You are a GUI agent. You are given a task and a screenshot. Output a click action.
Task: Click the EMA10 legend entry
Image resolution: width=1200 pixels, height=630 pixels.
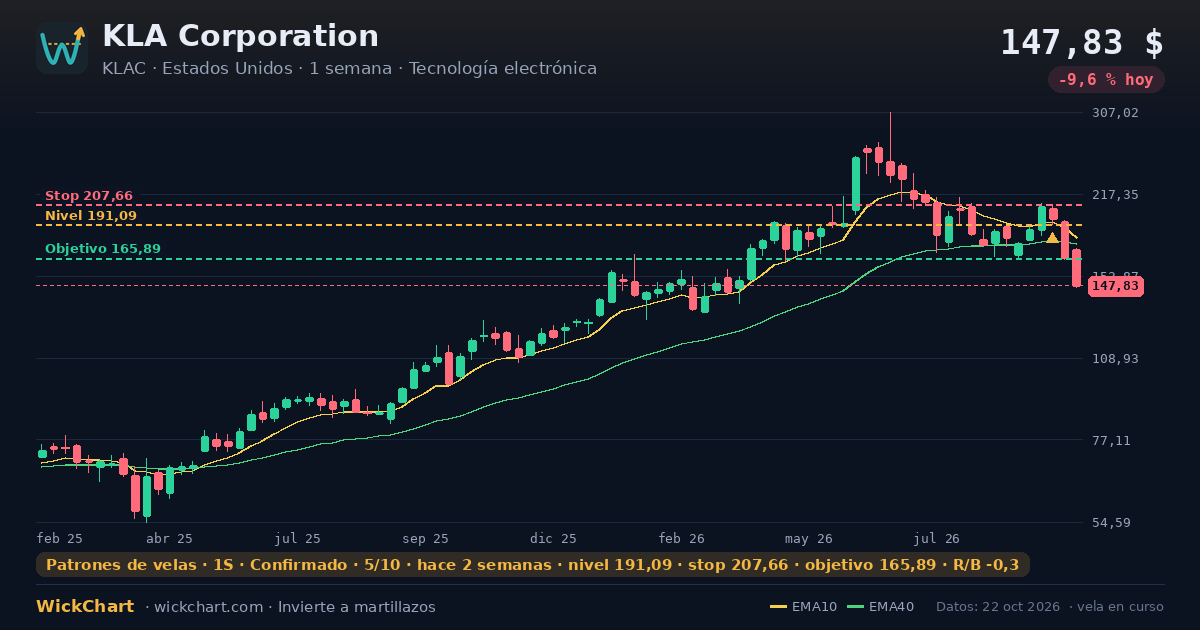[803, 607]
